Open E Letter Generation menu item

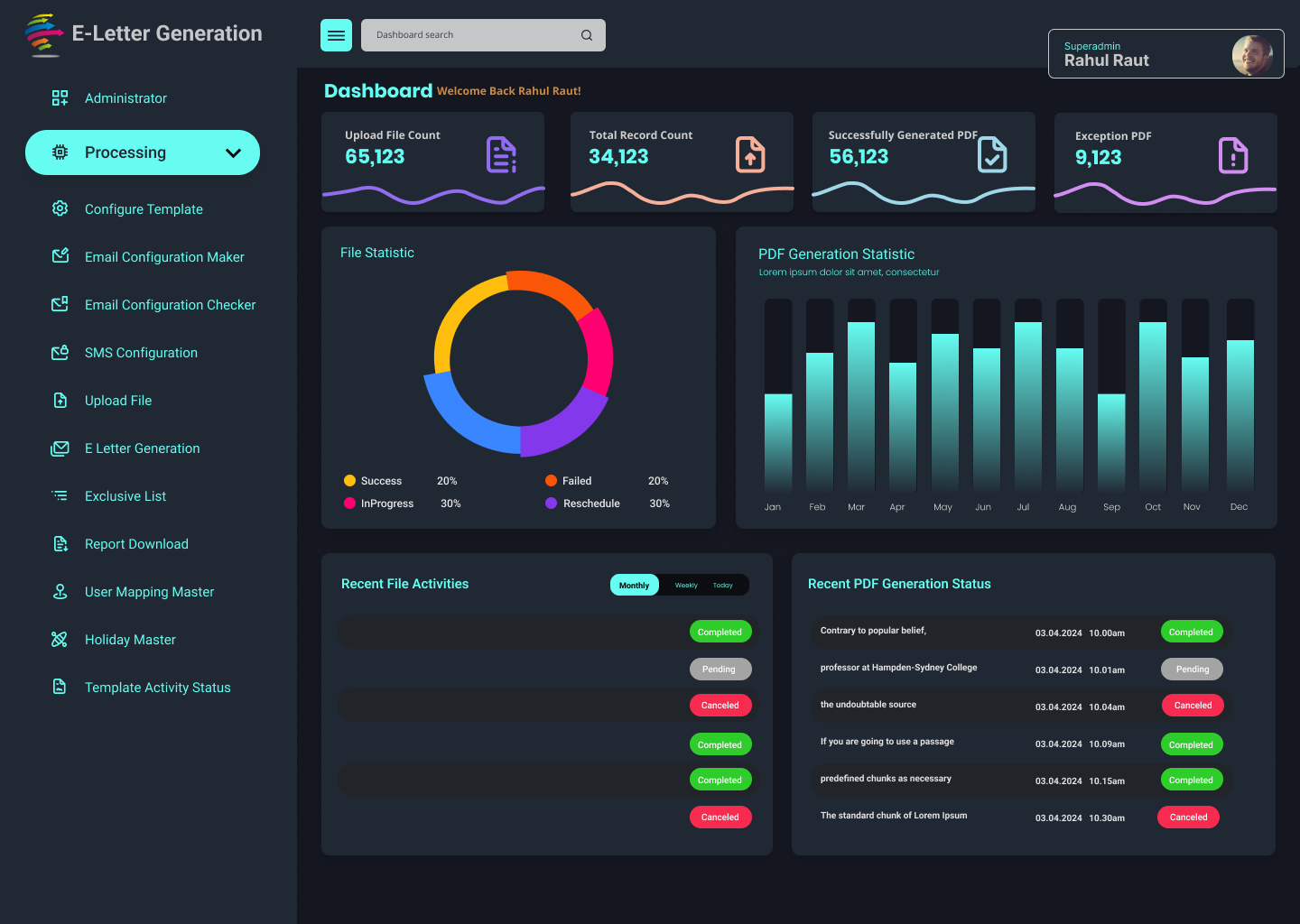pos(142,448)
